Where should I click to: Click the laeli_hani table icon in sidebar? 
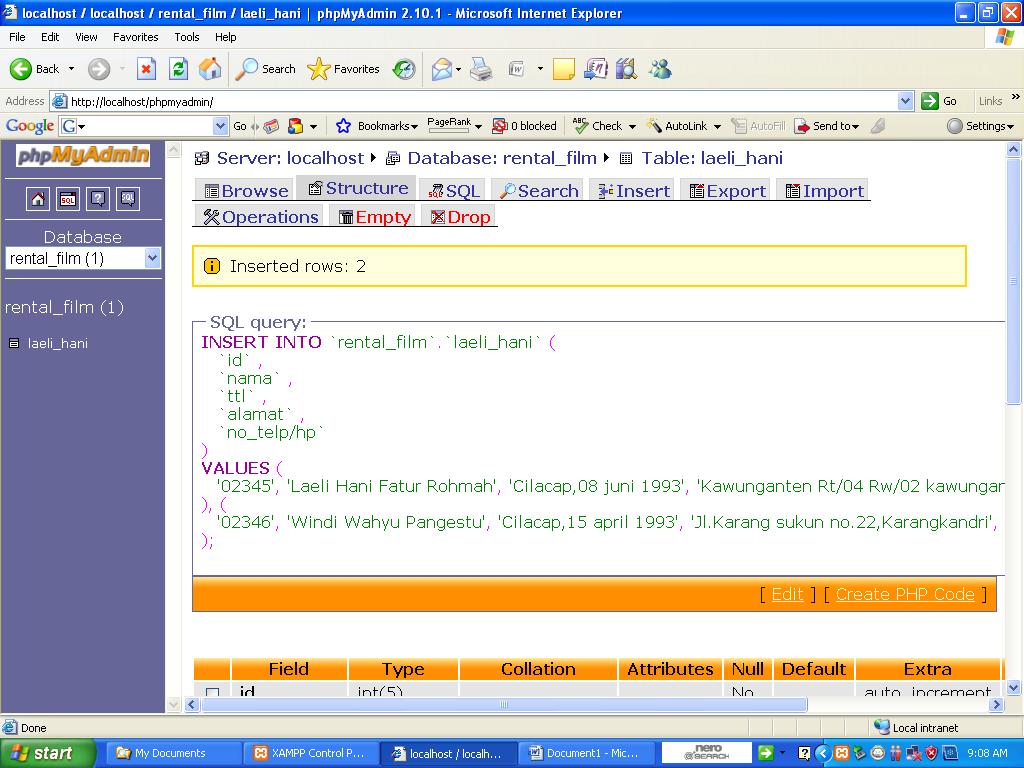[14, 343]
